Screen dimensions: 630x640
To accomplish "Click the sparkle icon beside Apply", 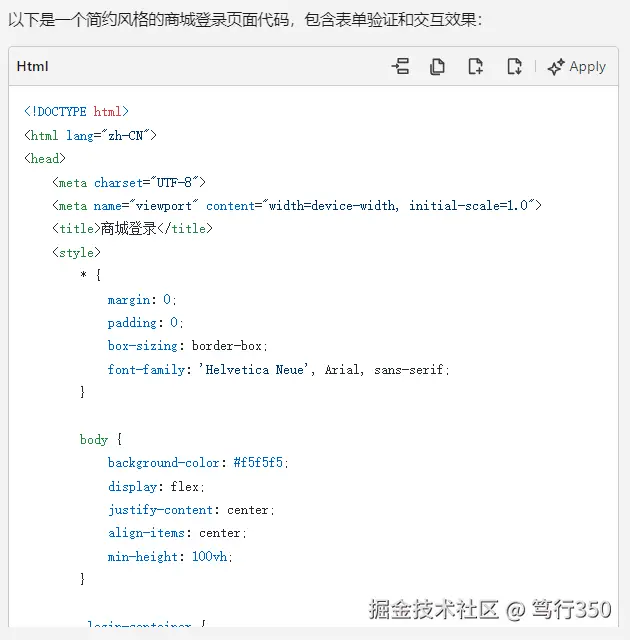I will tap(556, 67).
